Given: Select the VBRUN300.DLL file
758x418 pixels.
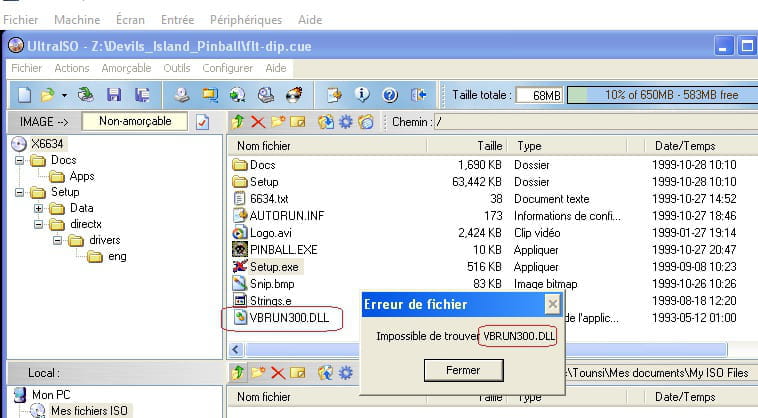Looking at the screenshot, I should (x=289, y=318).
